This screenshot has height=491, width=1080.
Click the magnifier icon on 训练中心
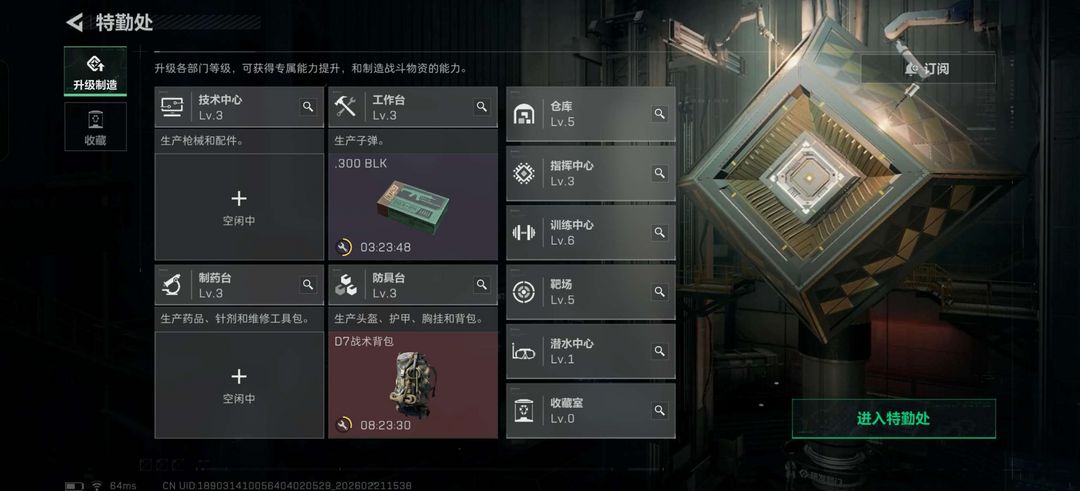659,232
